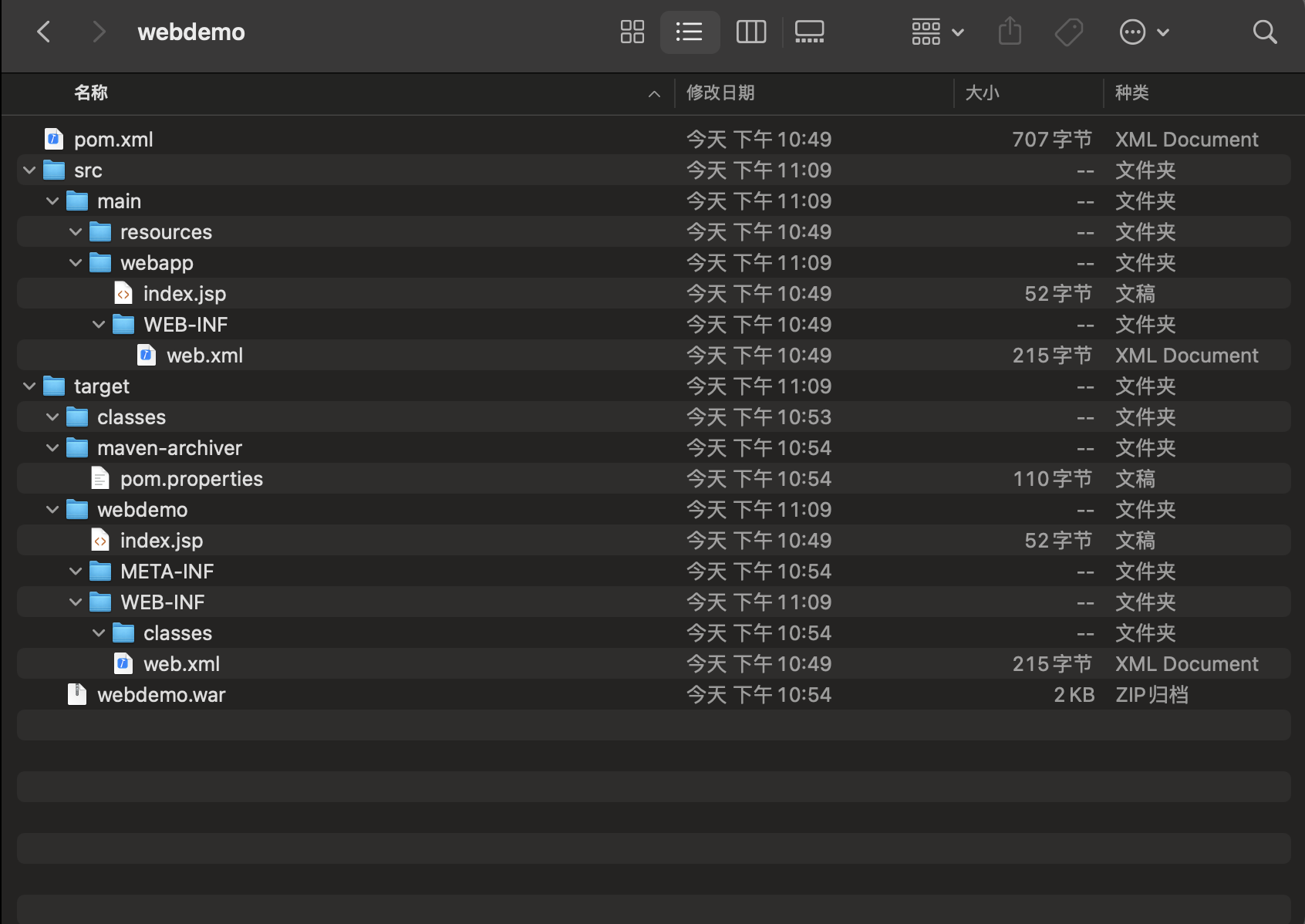This screenshot has height=924, width=1305.
Task: Collapse the classes folder inside target WEB-INF
Action: point(99,633)
